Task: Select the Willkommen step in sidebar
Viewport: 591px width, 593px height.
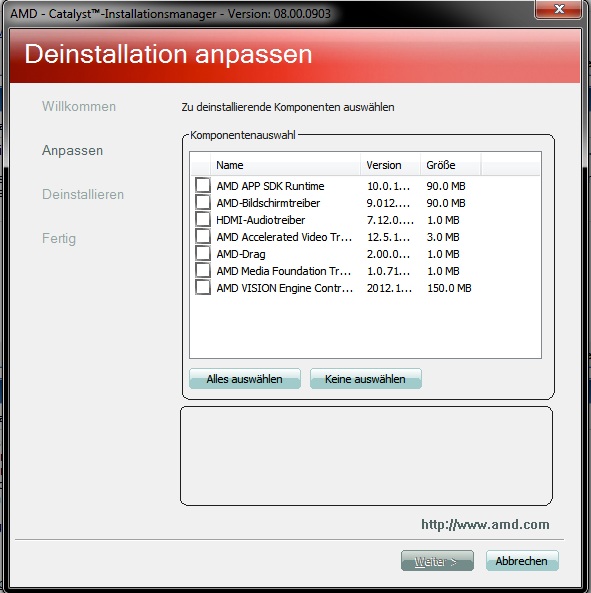Action: click(79, 106)
